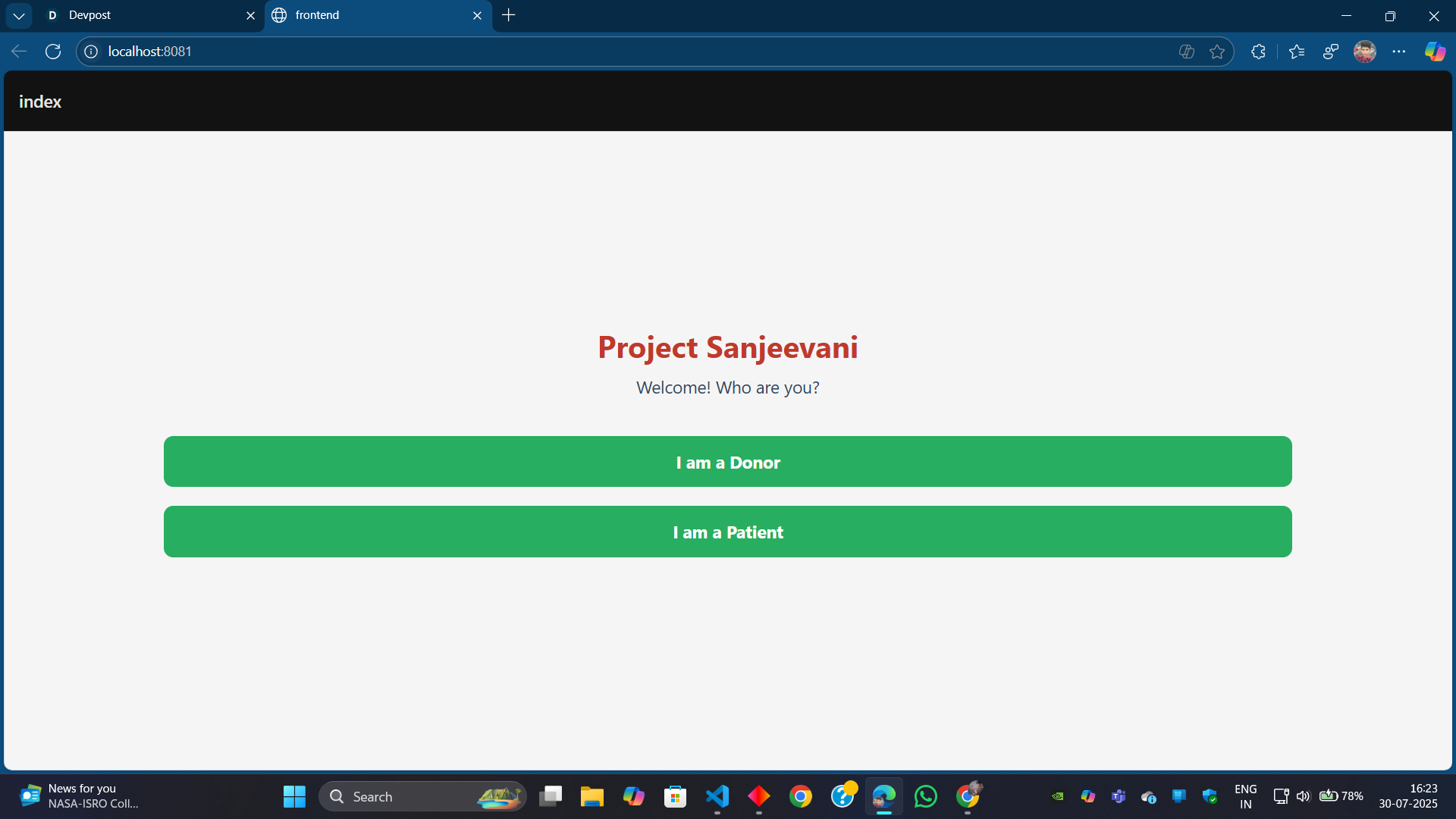Screen dimensions: 1456x819
Task: Add this page to favorites star
Action: 1217,52
